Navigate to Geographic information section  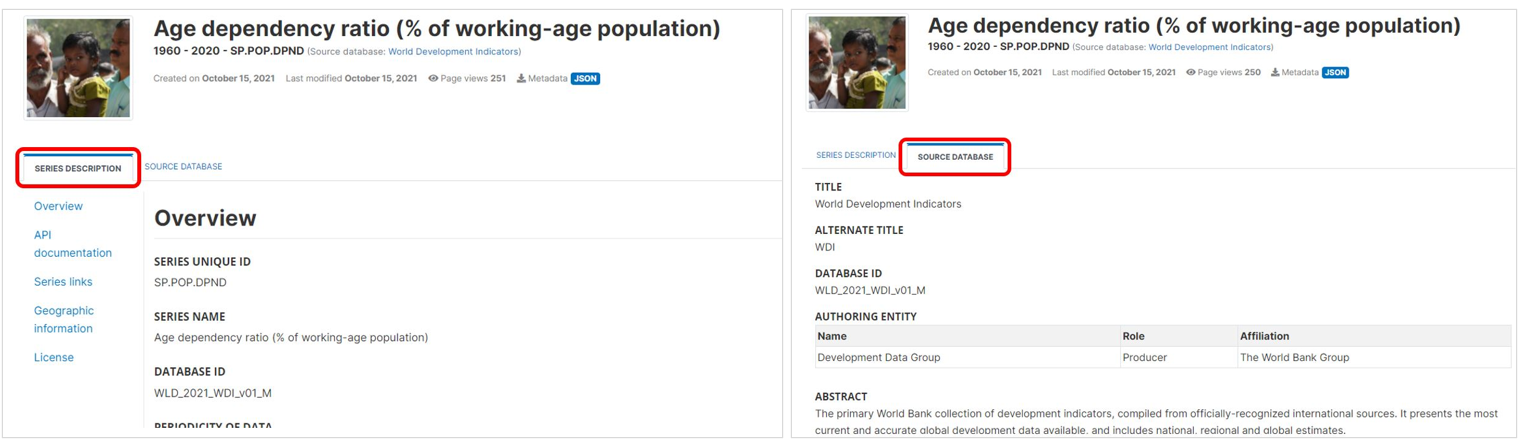coord(63,319)
